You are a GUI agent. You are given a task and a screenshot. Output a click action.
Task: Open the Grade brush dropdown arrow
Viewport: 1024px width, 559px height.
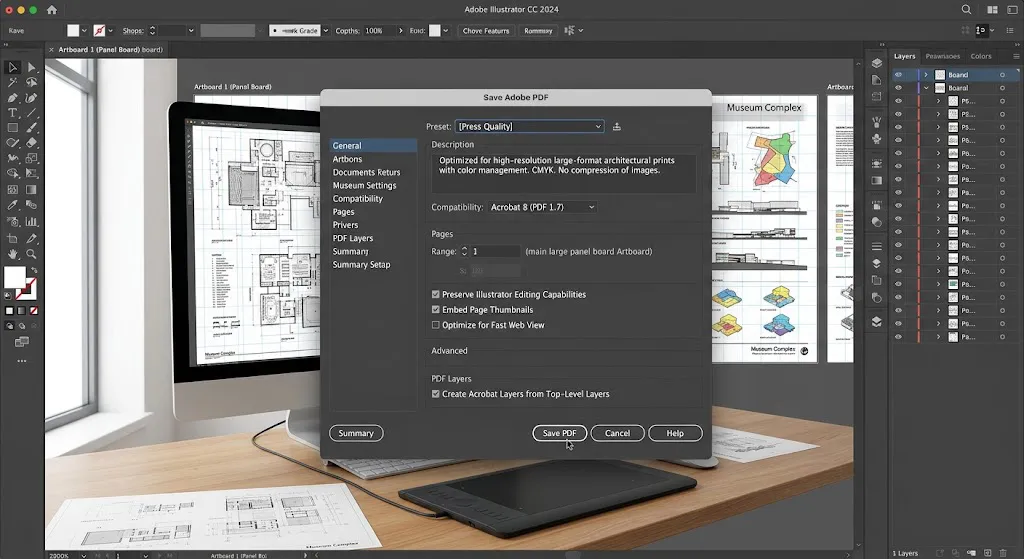[x=325, y=31]
